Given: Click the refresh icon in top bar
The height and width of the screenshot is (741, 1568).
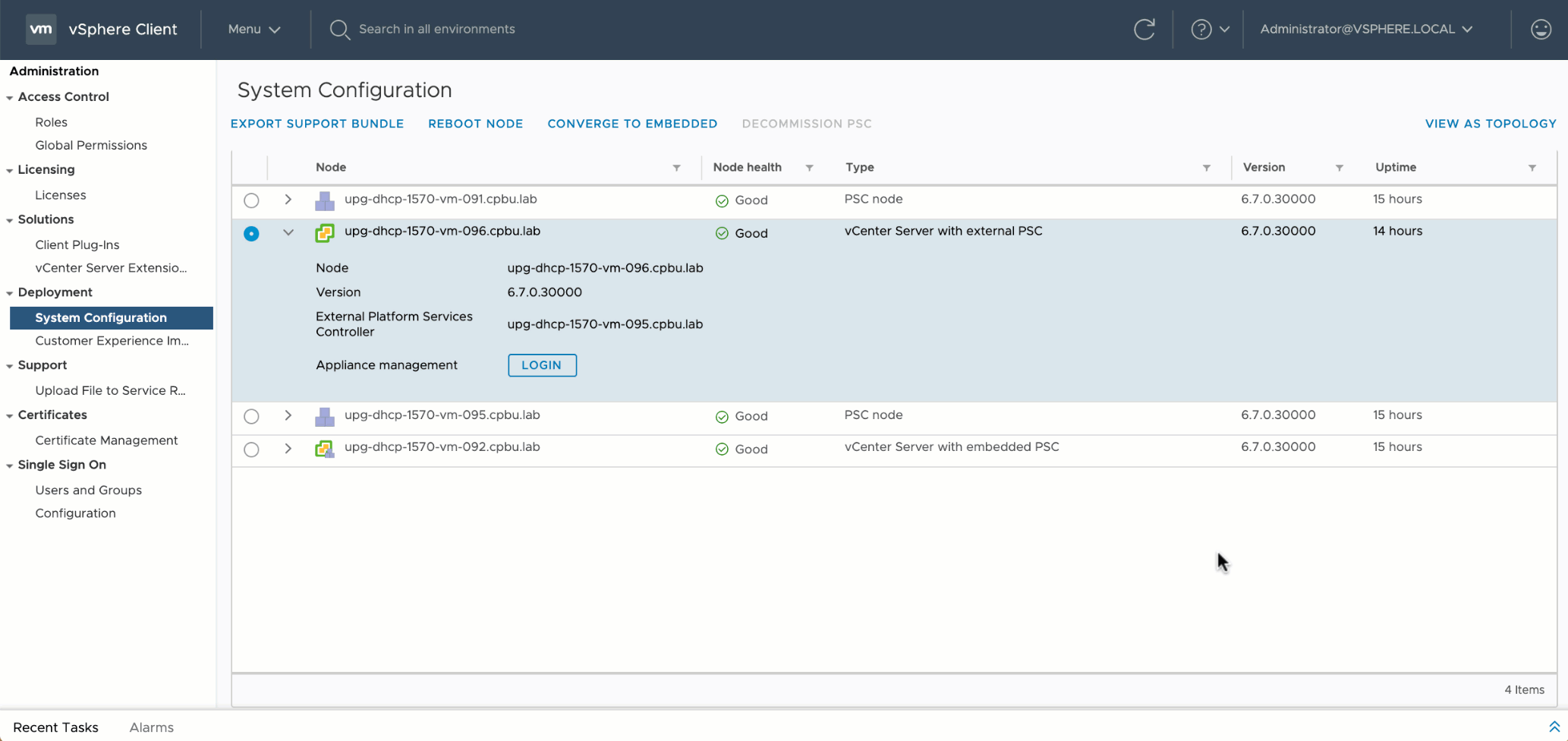Looking at the screenshot, I should point(1144,30).
